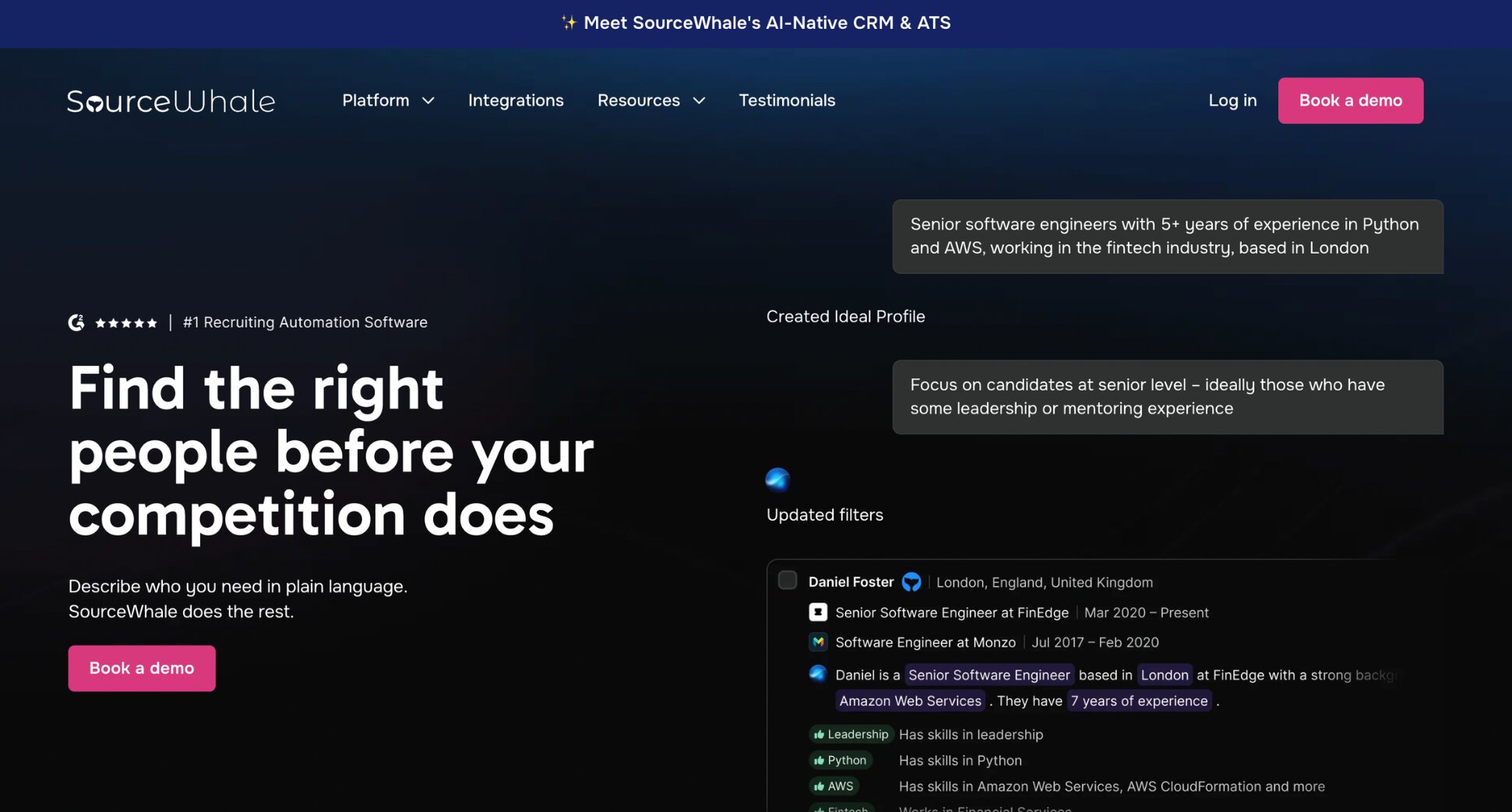
Task: Tick the checkbox beside Daniel Foster
Action: tap(788, 580)
